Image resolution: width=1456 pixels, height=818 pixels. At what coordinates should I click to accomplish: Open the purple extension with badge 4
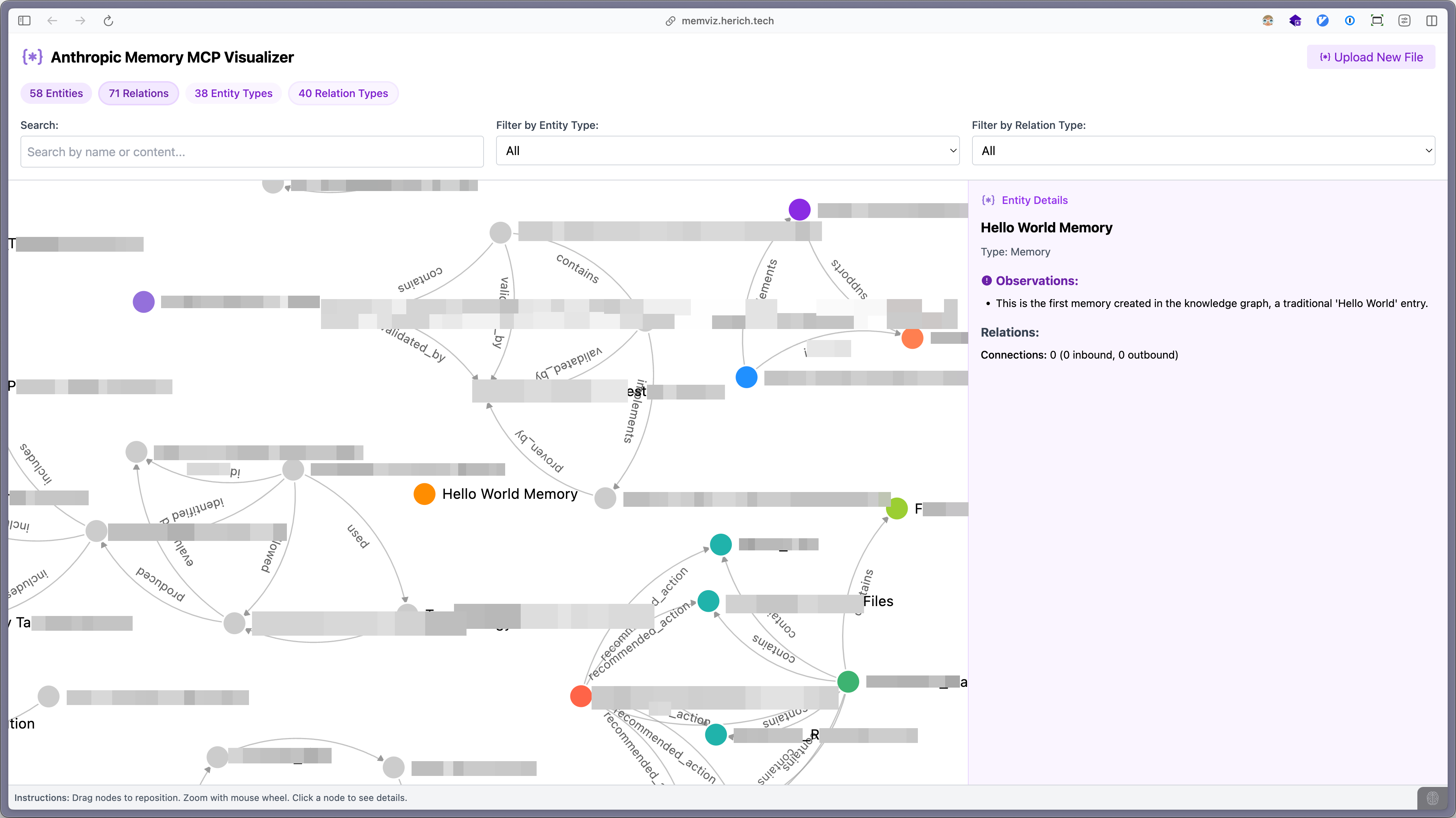tap(1295, 21)
